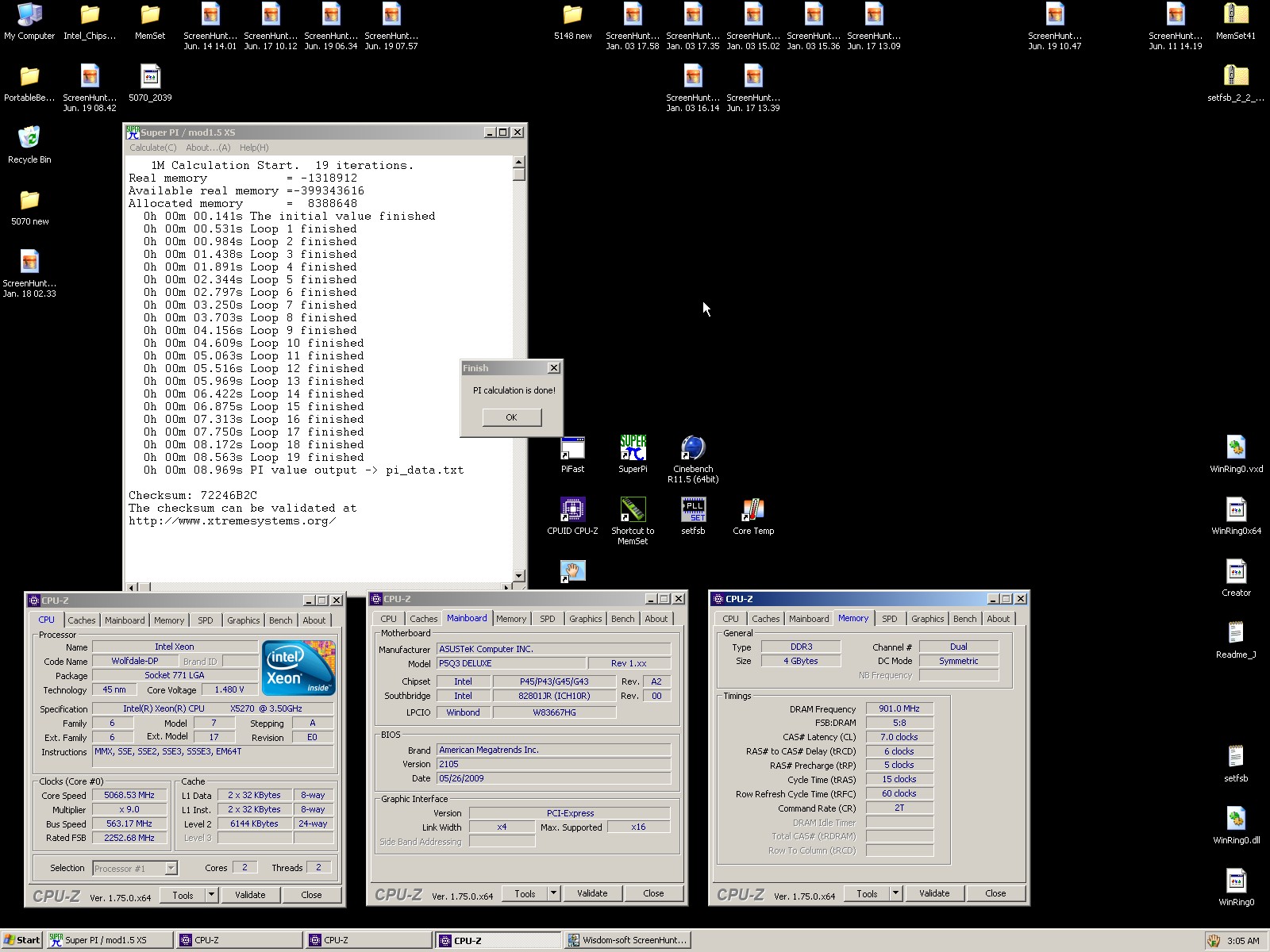Select Bench tab in left CPU-Z window
The image size is (1270, 952).
281,620
